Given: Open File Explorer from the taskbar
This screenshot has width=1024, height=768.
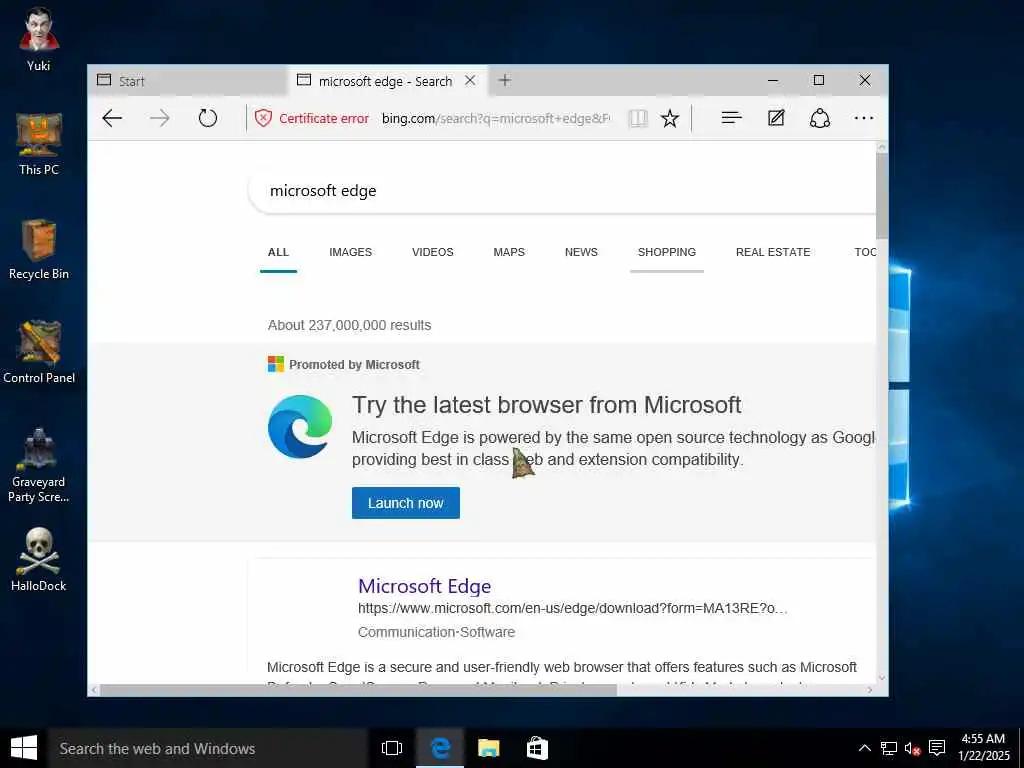Looking at the screenshot, I should pyautogui.click(x=488, y=748).
